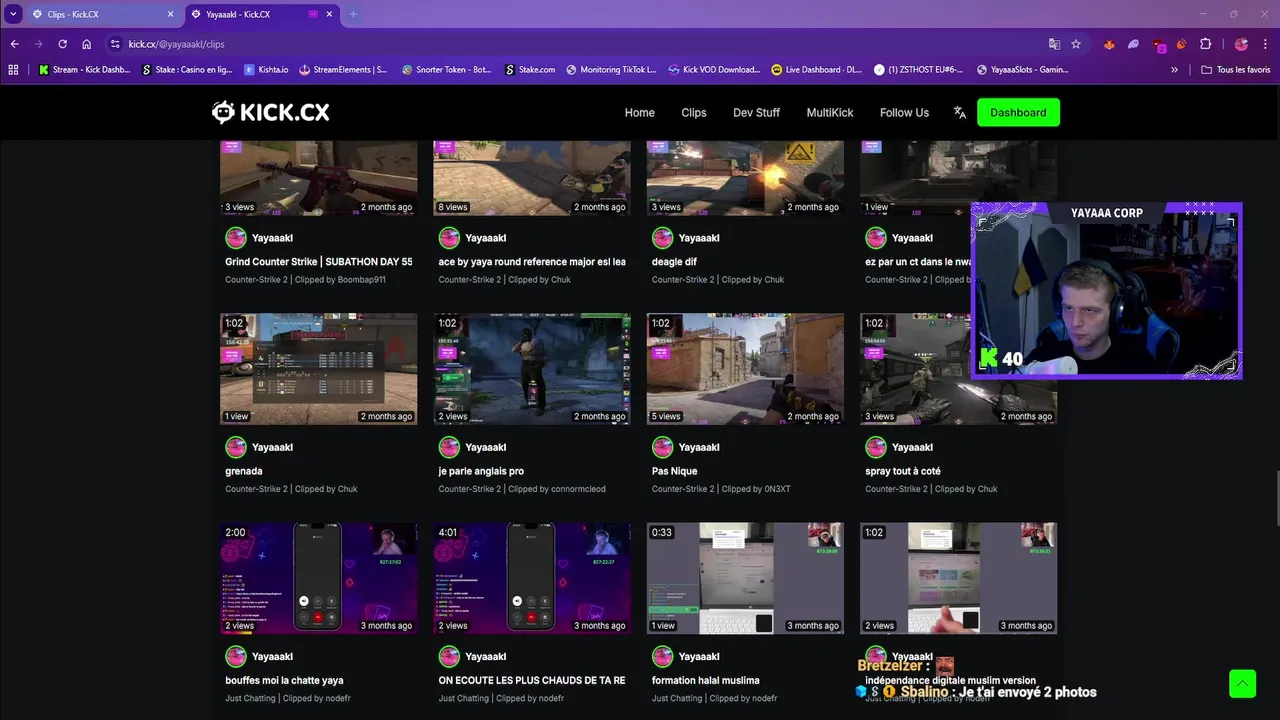Play the grenada clip thumbnail

319,369
